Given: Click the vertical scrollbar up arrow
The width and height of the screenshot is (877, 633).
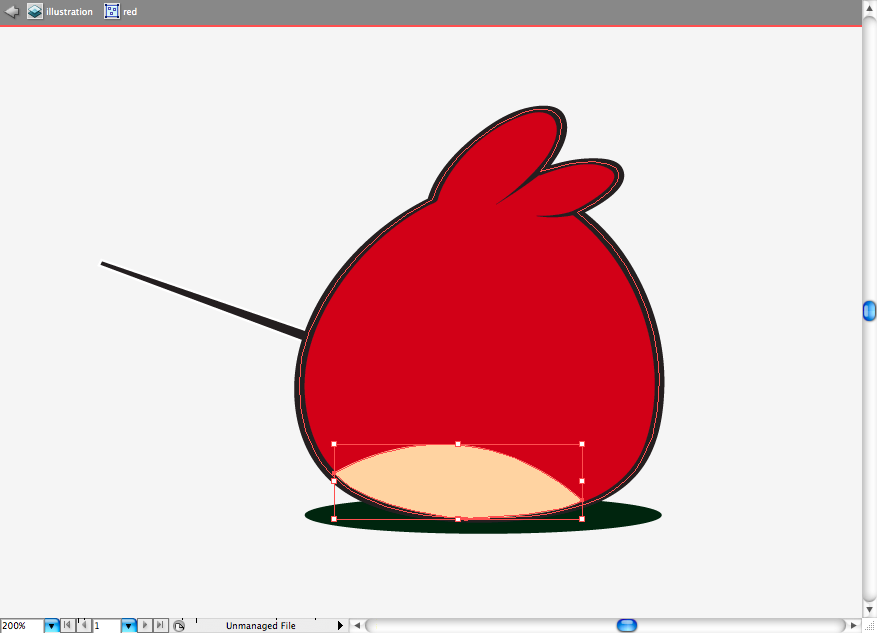Looking at the screenshot, I should coord(869,9).
